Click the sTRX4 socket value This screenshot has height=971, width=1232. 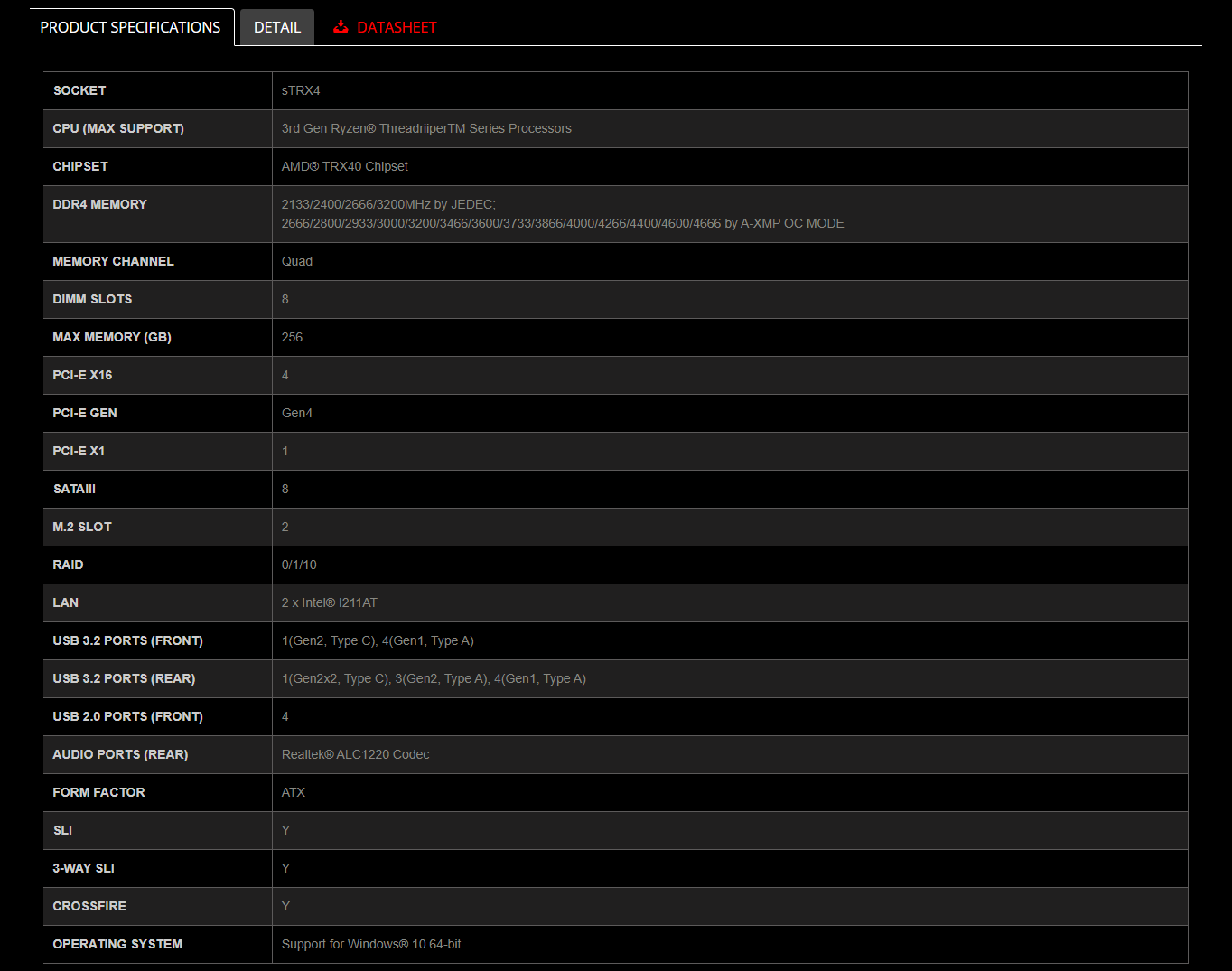301,90
